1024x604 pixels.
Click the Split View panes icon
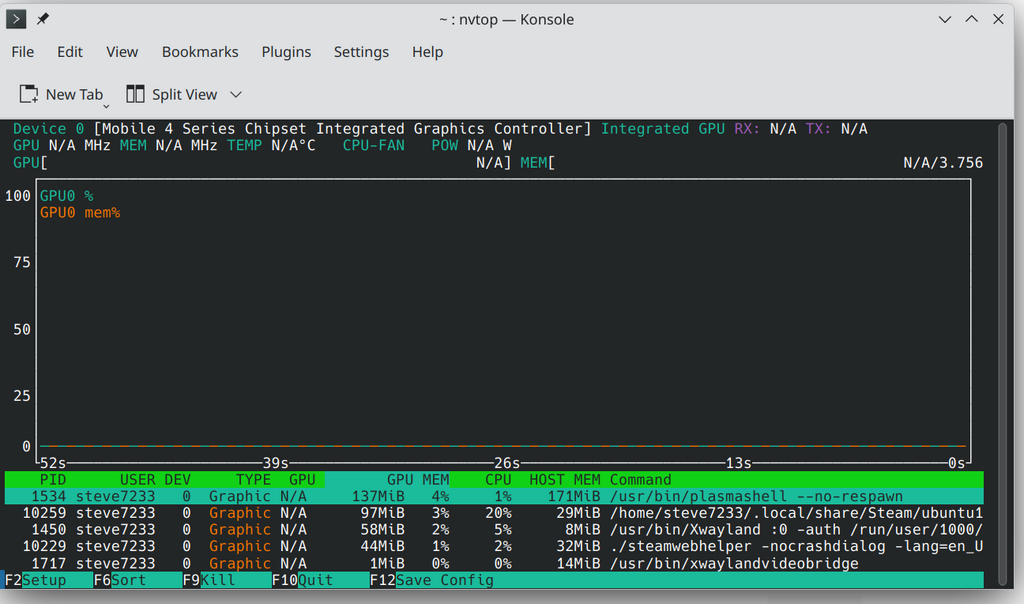[x=135, y=94]
